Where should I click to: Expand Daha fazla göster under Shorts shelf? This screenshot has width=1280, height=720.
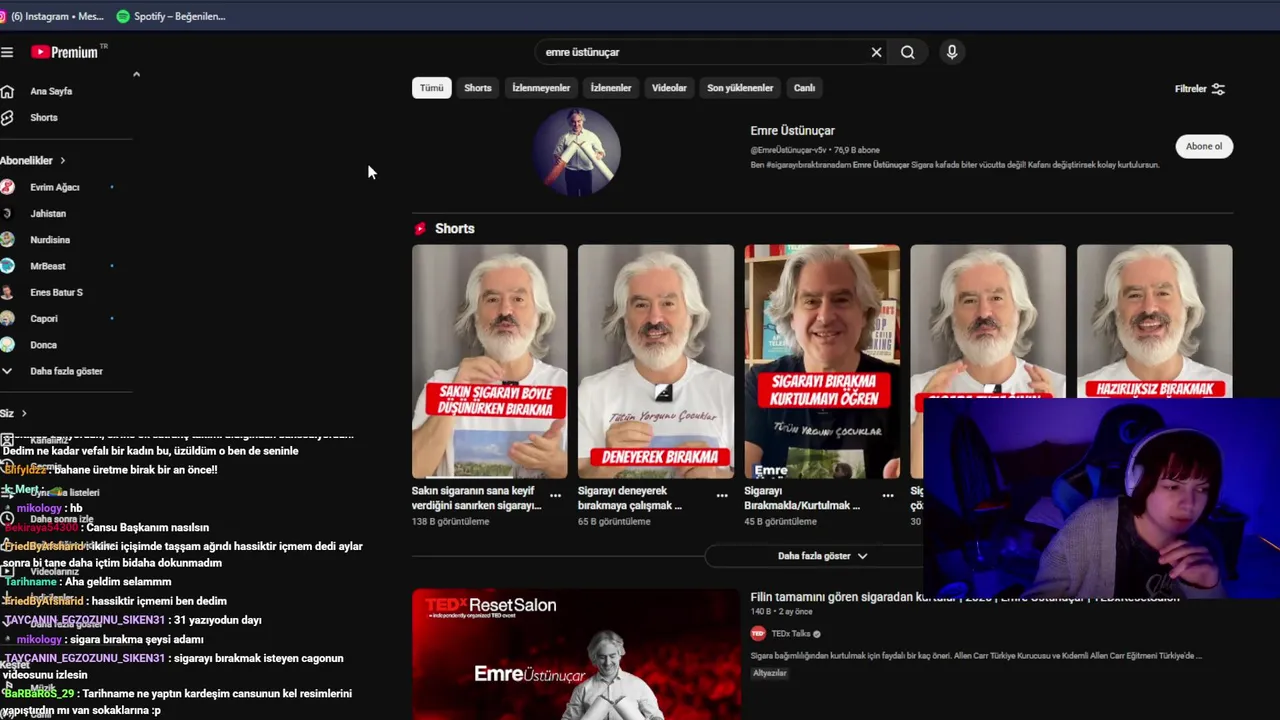pyautogui.click(x=822, y=556)
